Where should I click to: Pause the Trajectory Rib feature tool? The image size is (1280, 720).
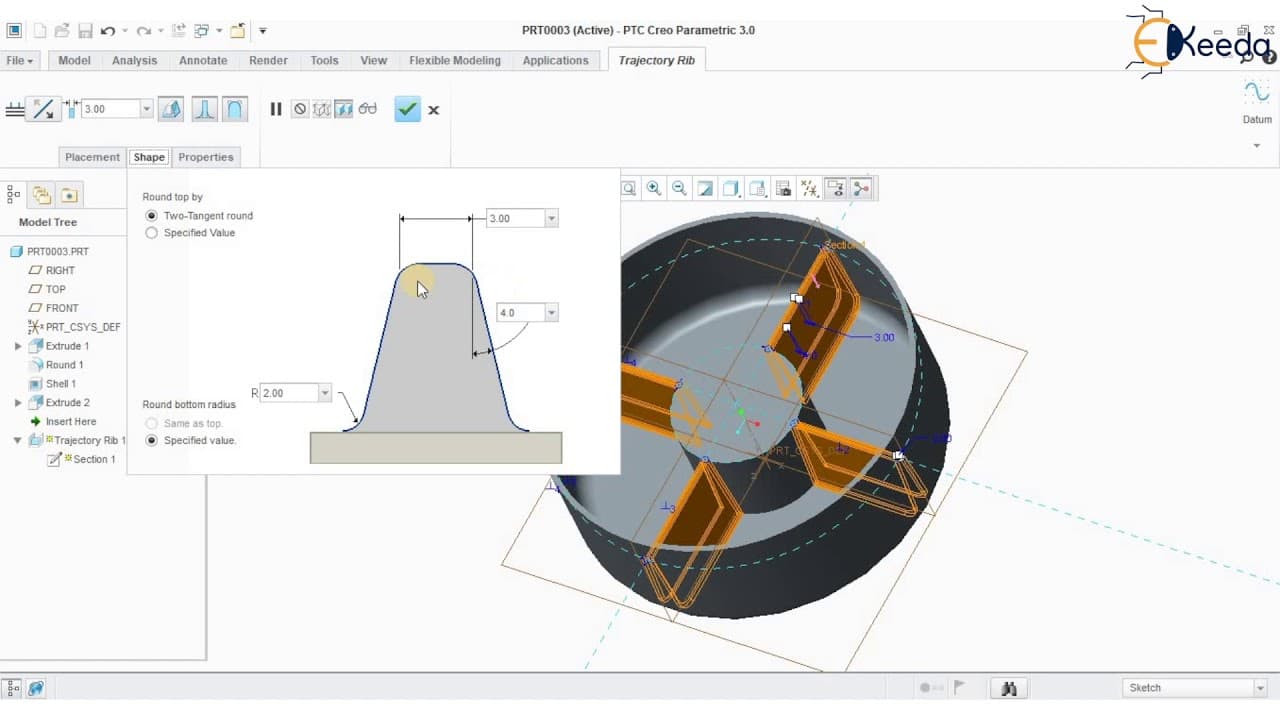coord(276,109)
